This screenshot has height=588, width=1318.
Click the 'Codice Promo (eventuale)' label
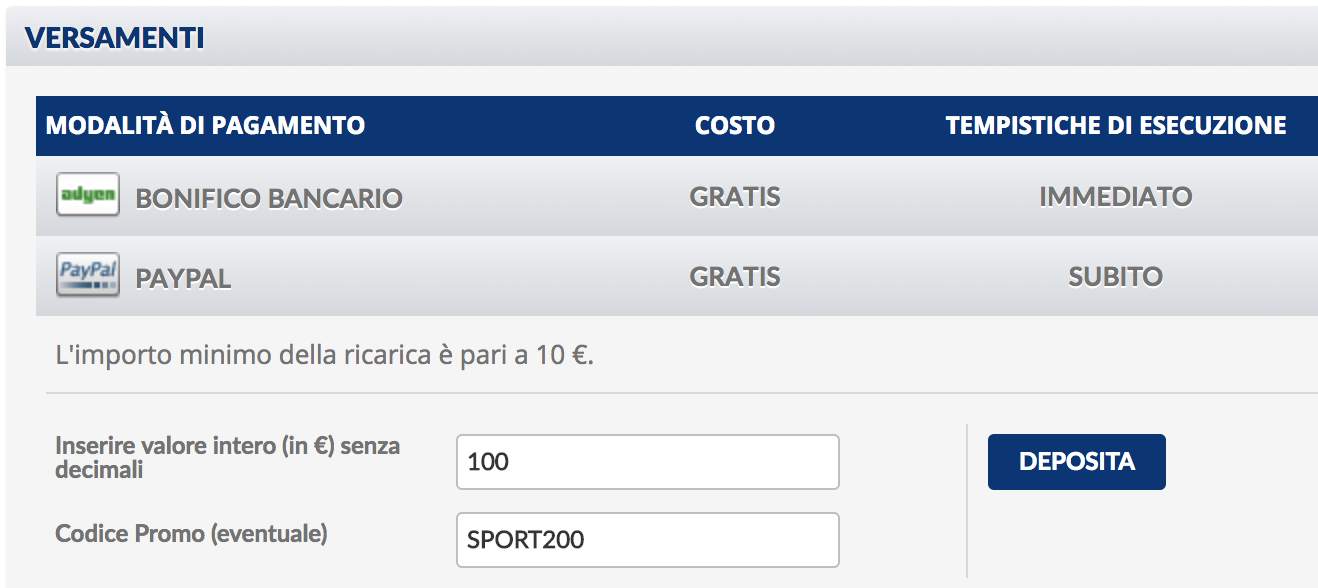[191, 534]
